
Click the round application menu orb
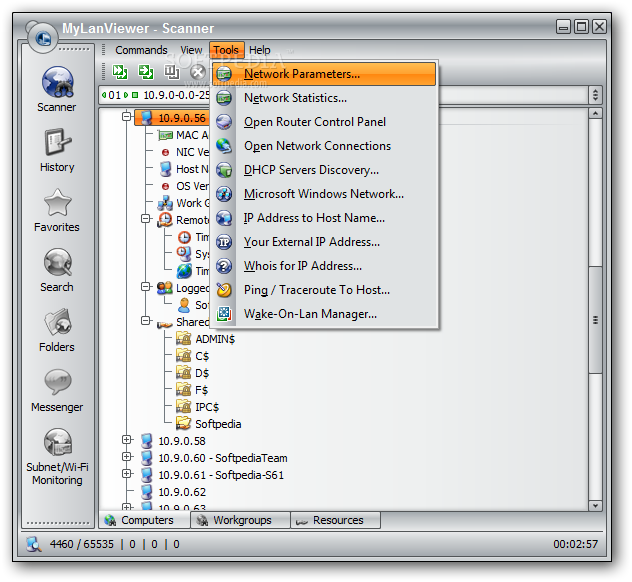pos(43,38)
